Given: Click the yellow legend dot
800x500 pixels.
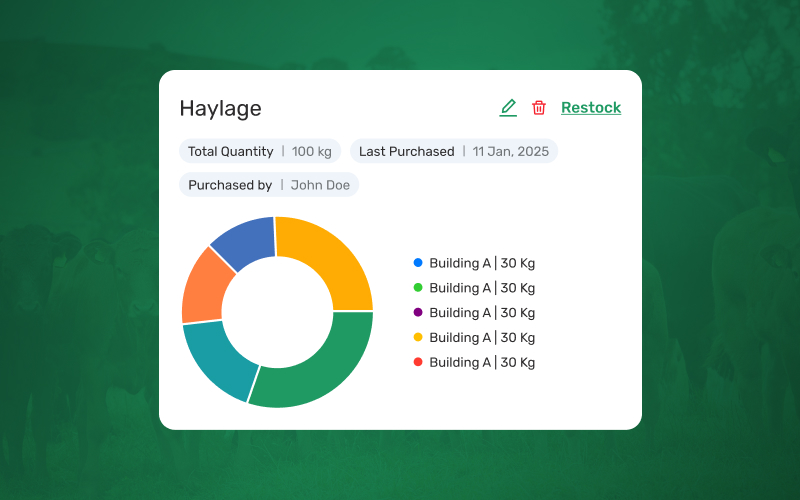Looking at the screenshot, I should pos(418,338).
